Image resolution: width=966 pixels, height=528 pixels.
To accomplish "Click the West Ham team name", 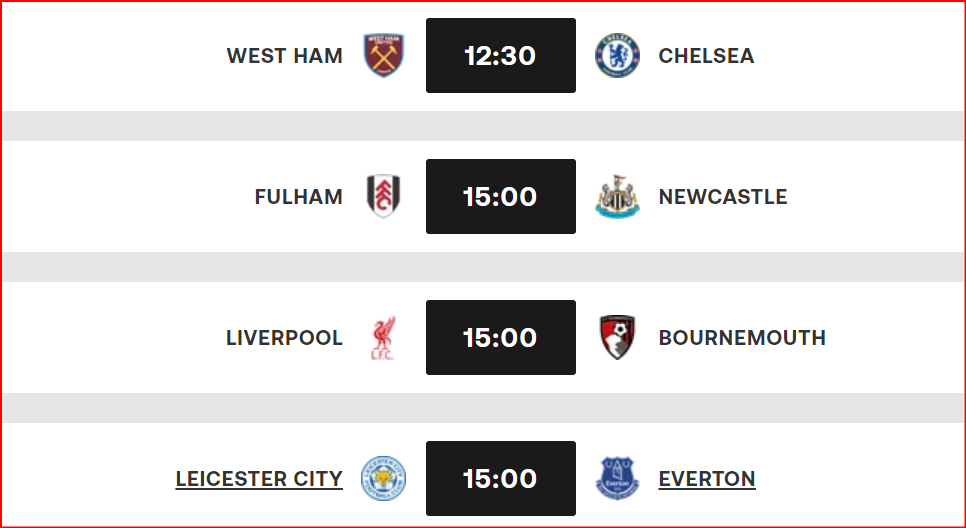I will (x=285, y=56).
